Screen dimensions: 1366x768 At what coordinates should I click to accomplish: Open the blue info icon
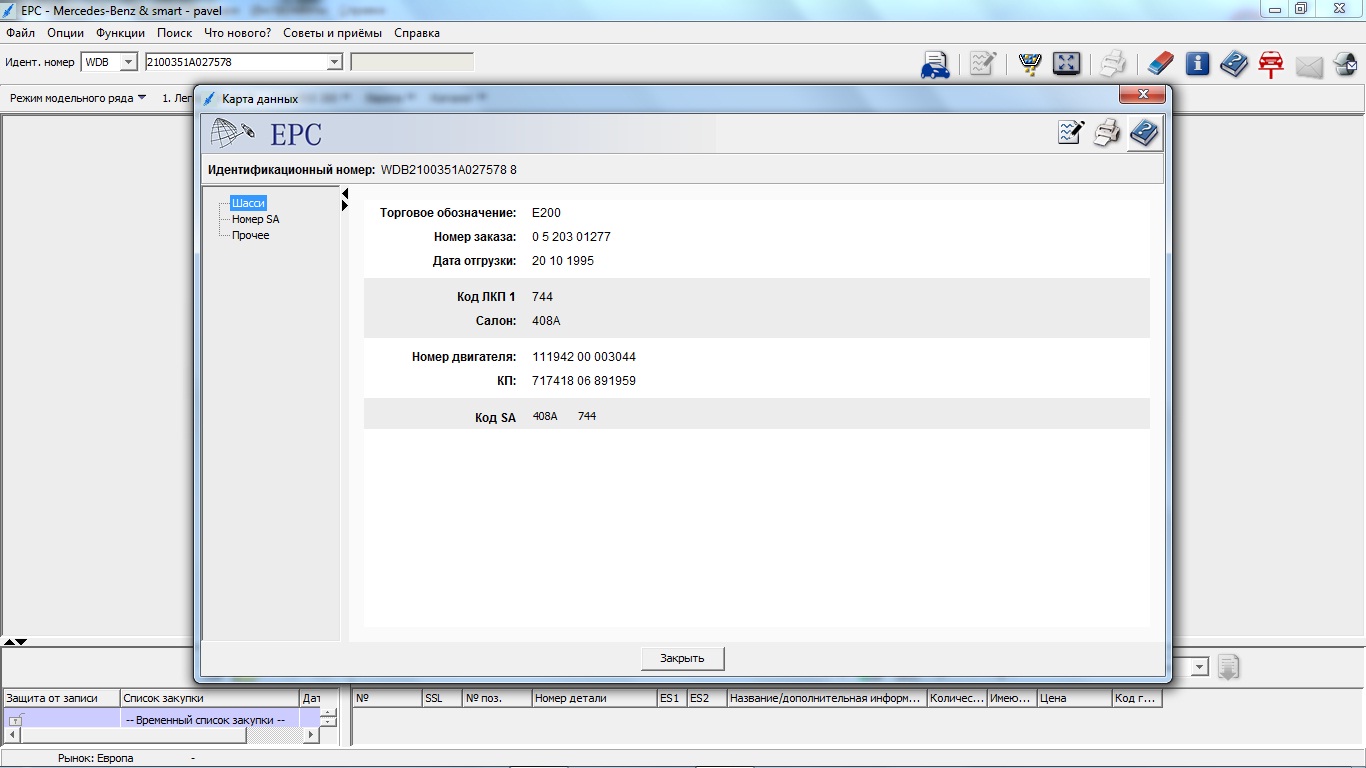(x=1197, y=64)
